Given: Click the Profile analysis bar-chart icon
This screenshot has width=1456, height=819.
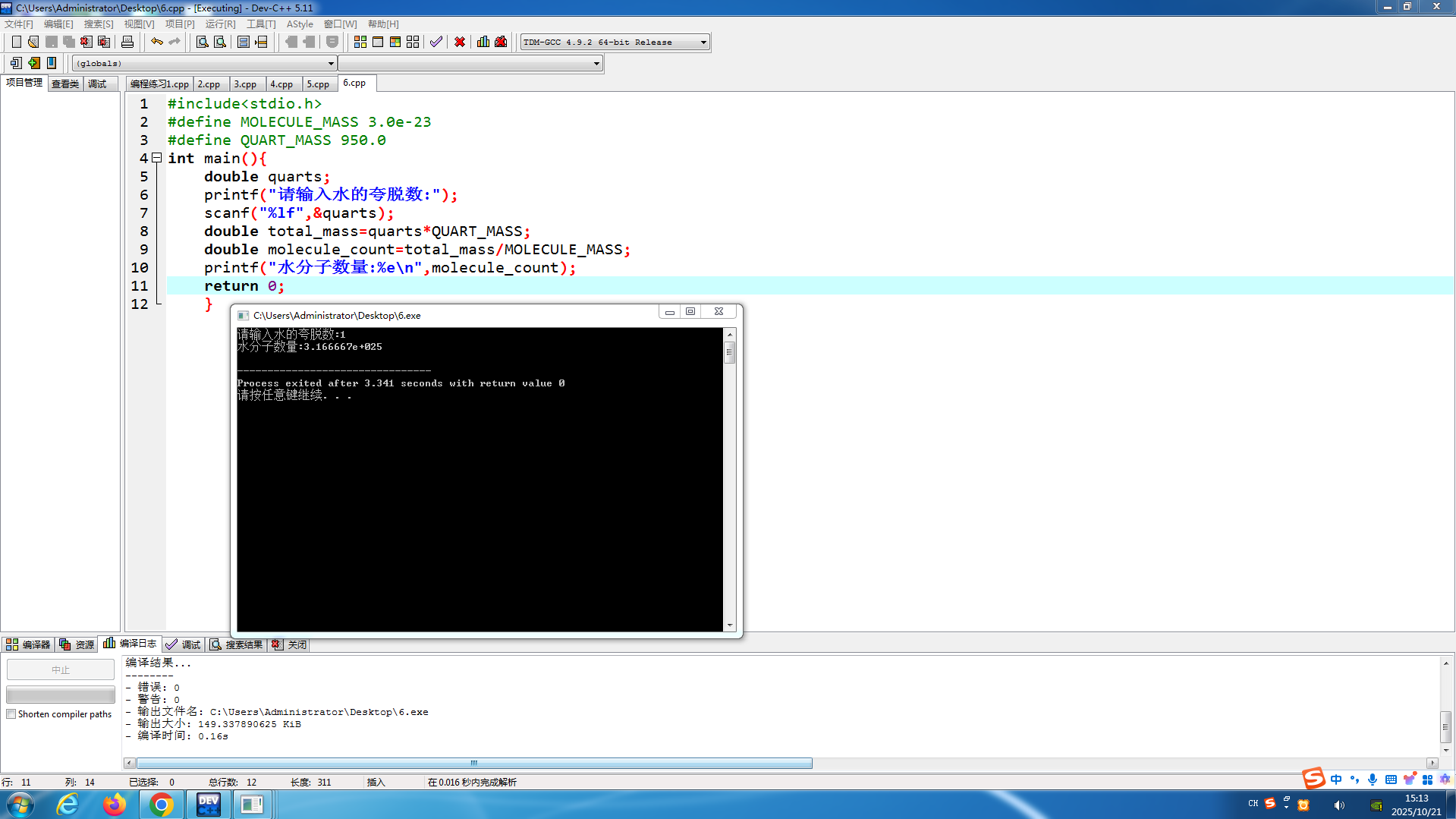Looking at the screenshot, I should coord(483,42).
